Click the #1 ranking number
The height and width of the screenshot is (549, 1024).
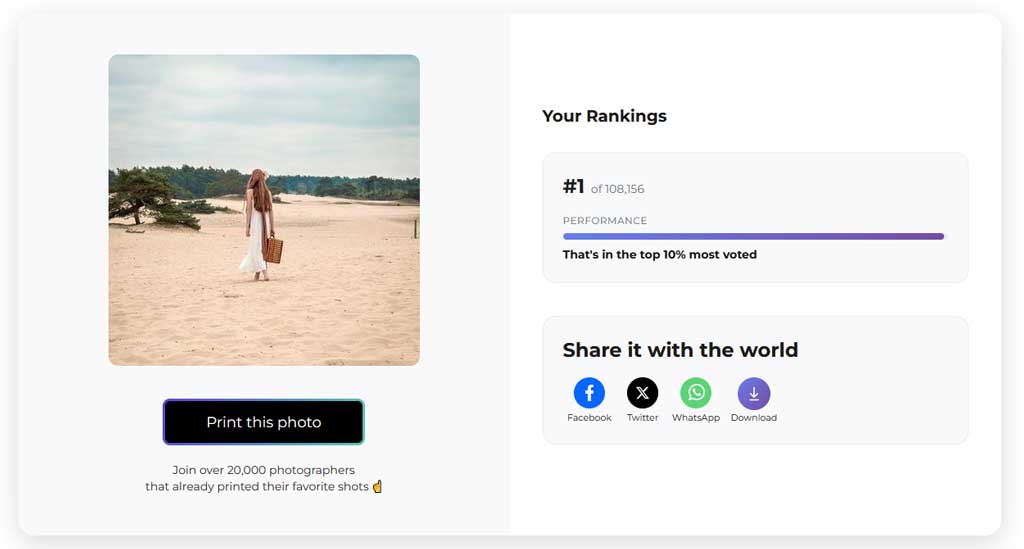pyautogui.click(x=573, y=187)
